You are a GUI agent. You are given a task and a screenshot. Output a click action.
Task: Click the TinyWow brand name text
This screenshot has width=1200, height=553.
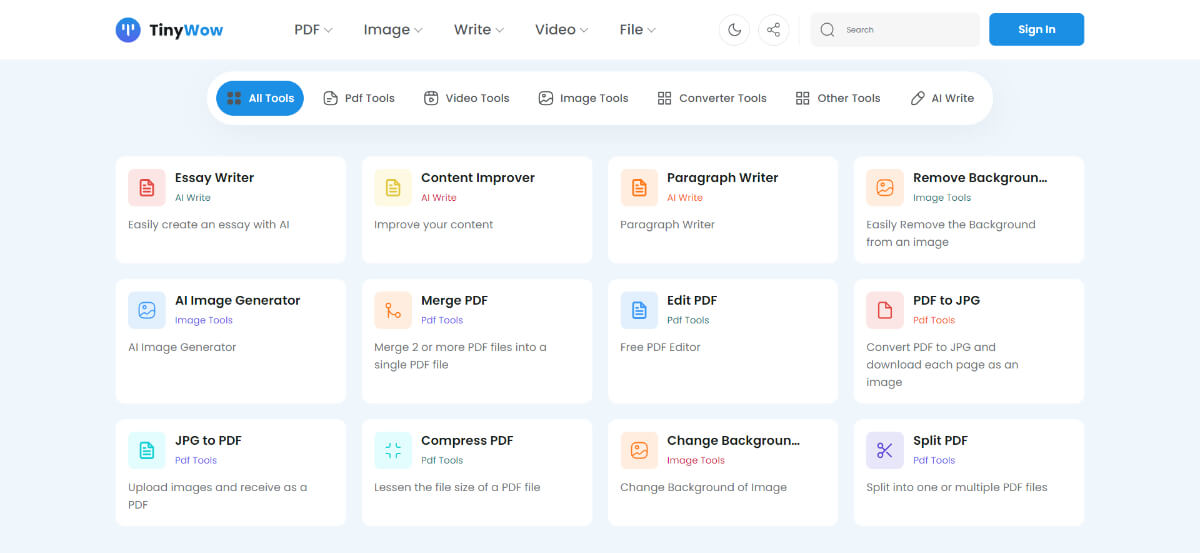click(x=186, y=30)
